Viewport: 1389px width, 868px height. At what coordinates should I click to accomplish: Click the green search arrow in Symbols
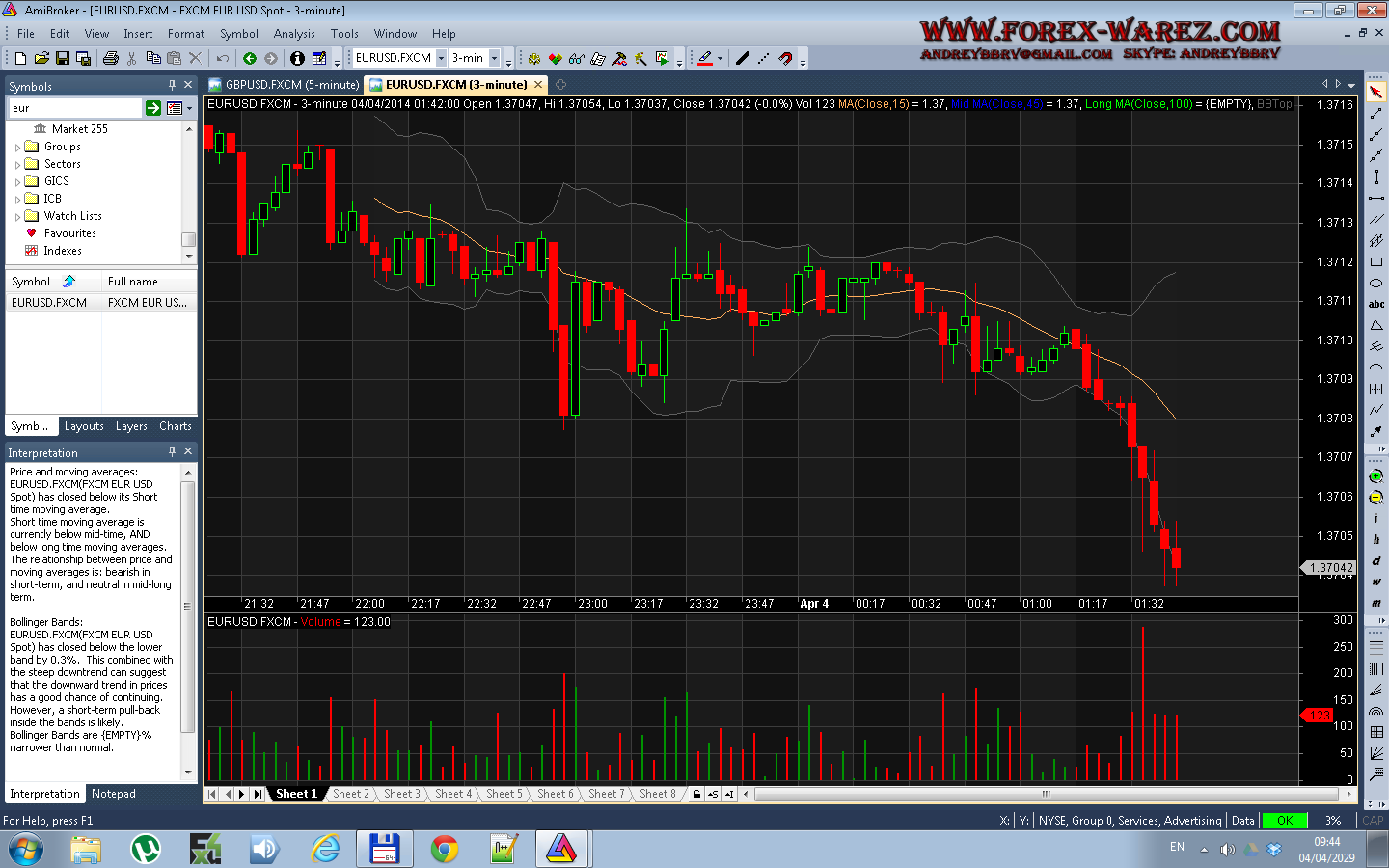[x=153, y=108]
